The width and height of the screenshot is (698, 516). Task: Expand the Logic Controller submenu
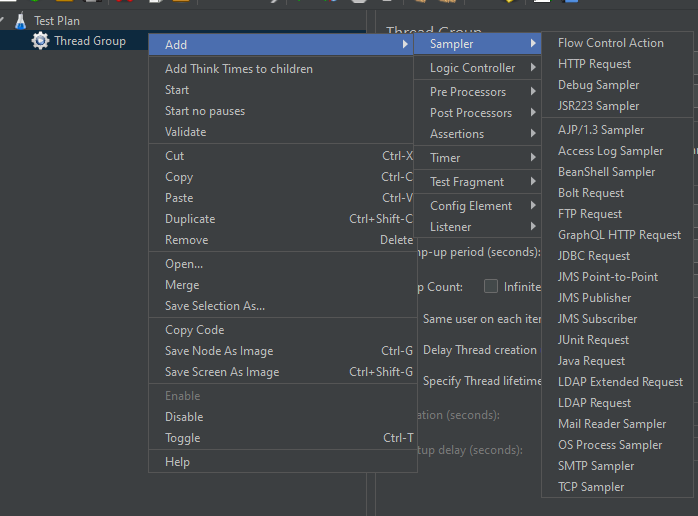coord(477,68)
